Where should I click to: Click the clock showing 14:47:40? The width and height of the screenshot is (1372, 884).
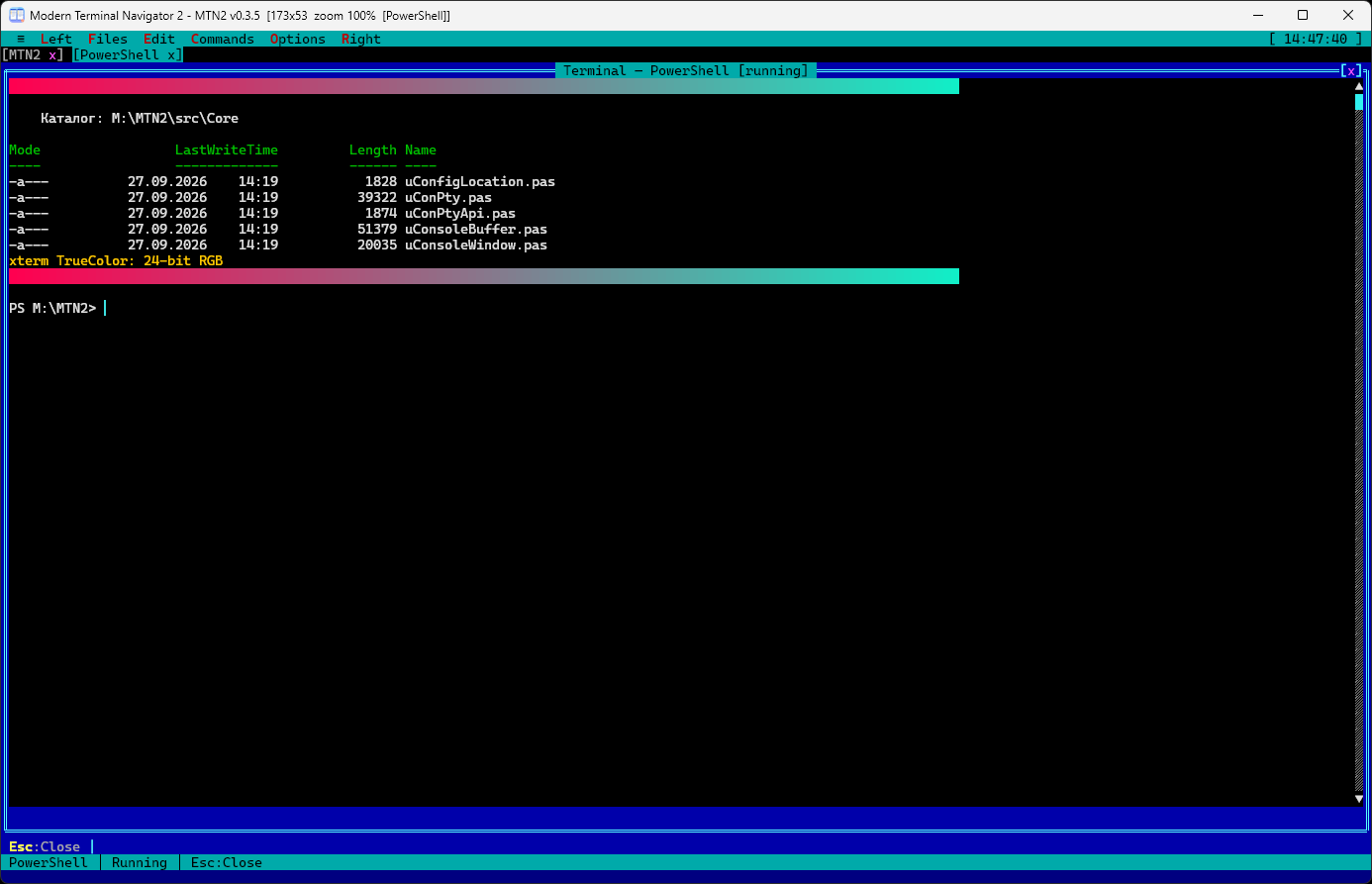coord(1316,39)
